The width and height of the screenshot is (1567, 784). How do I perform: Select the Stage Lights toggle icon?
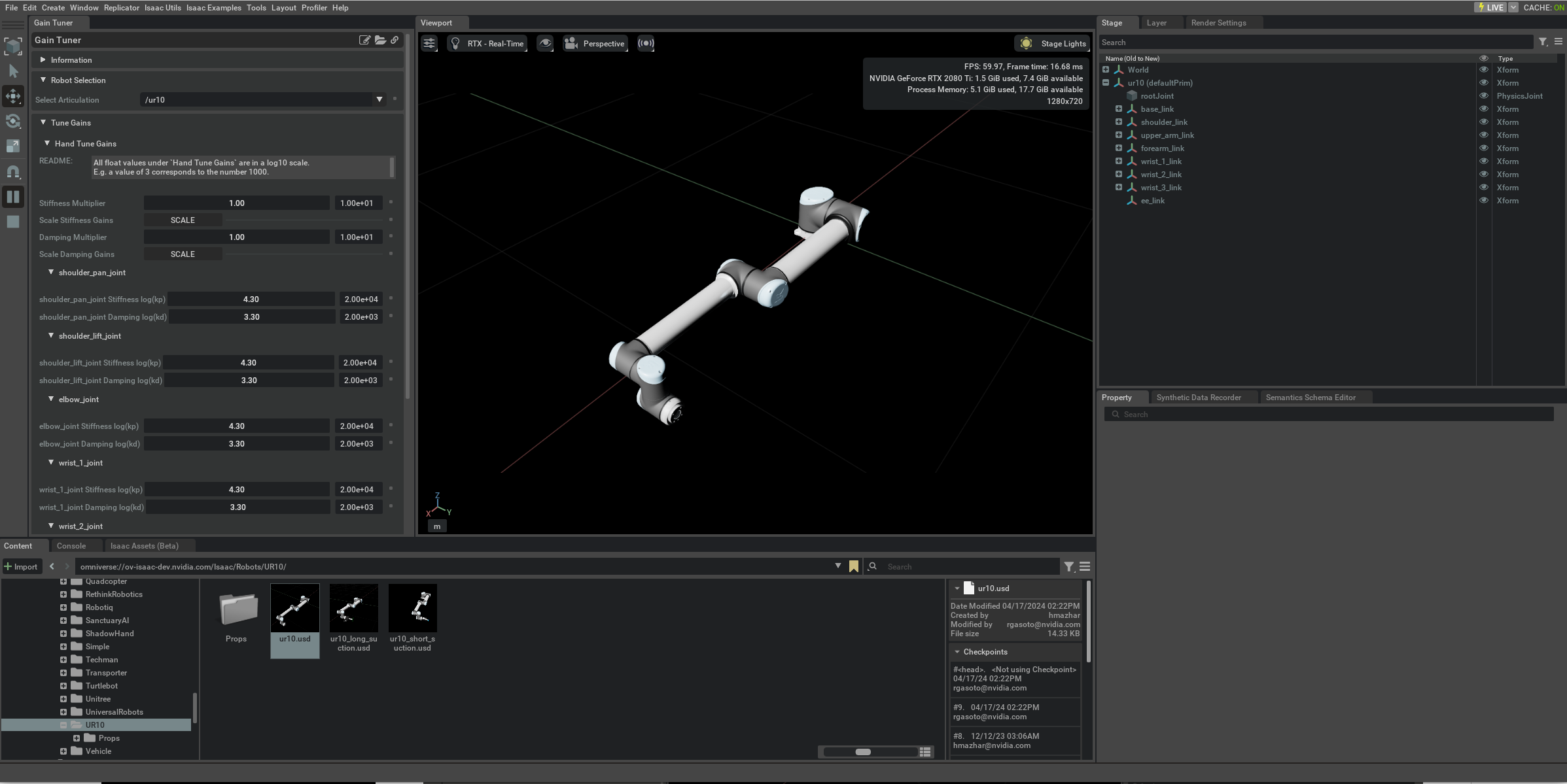[1026, 43]
